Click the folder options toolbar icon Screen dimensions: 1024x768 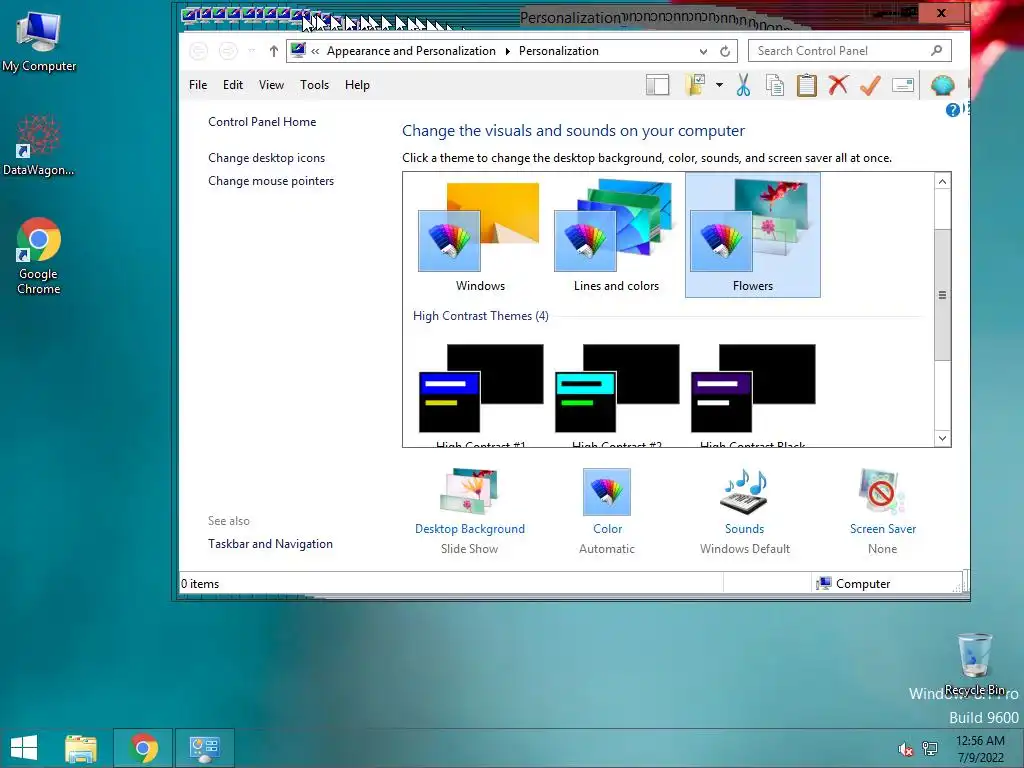click(696, 85)
